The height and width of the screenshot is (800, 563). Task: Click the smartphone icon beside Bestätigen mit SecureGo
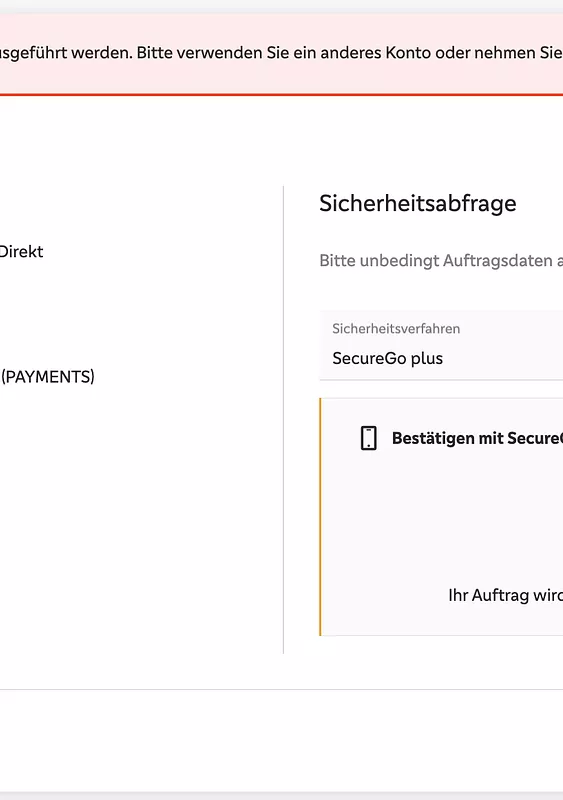[369, 438]
